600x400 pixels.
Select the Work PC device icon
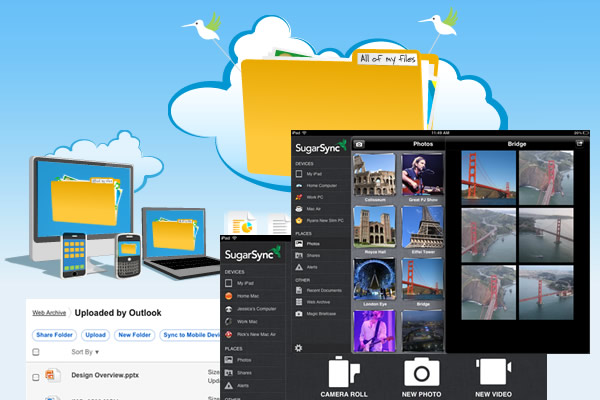[299, 197]
